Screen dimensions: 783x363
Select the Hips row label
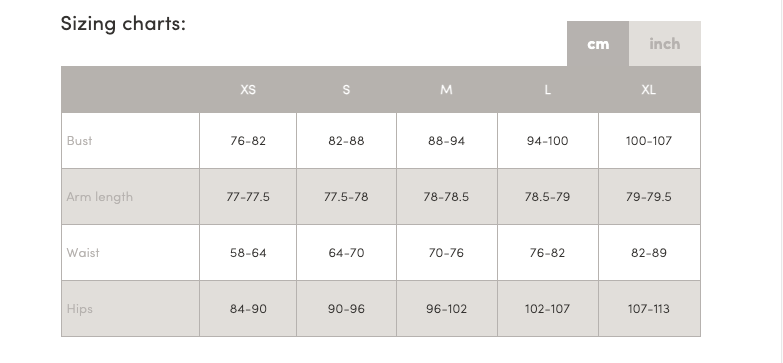click(79, 309)
